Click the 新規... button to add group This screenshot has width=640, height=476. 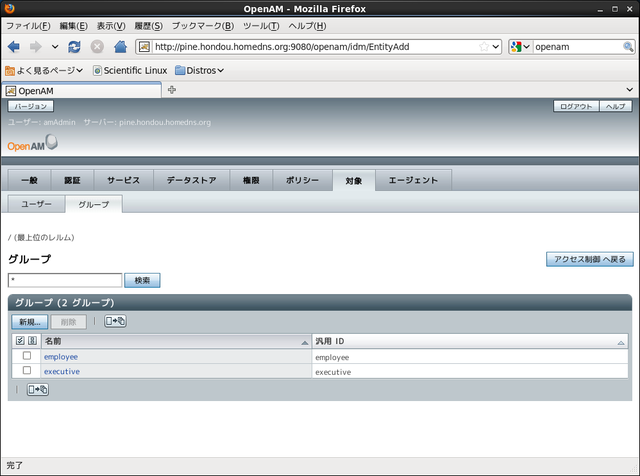(x=29, y=321)
